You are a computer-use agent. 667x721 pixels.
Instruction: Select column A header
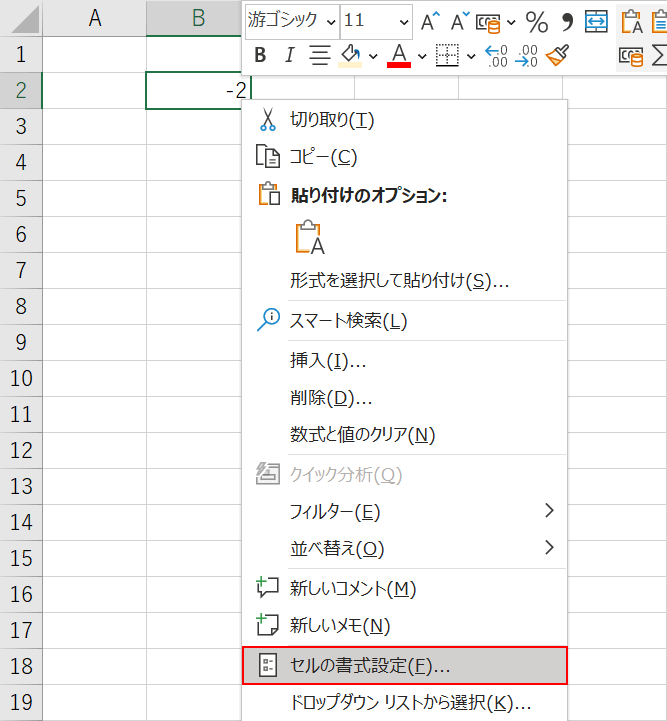pos(94,18)
